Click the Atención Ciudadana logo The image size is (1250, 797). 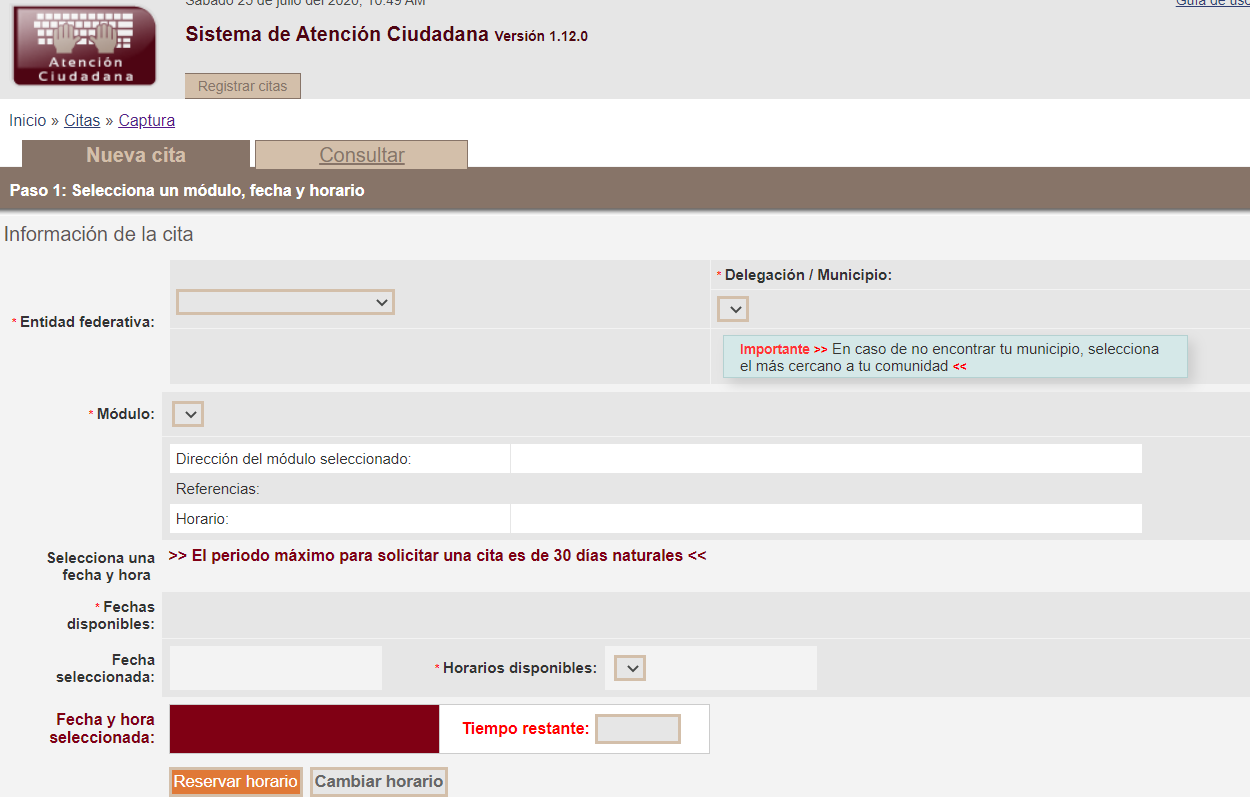85,45
